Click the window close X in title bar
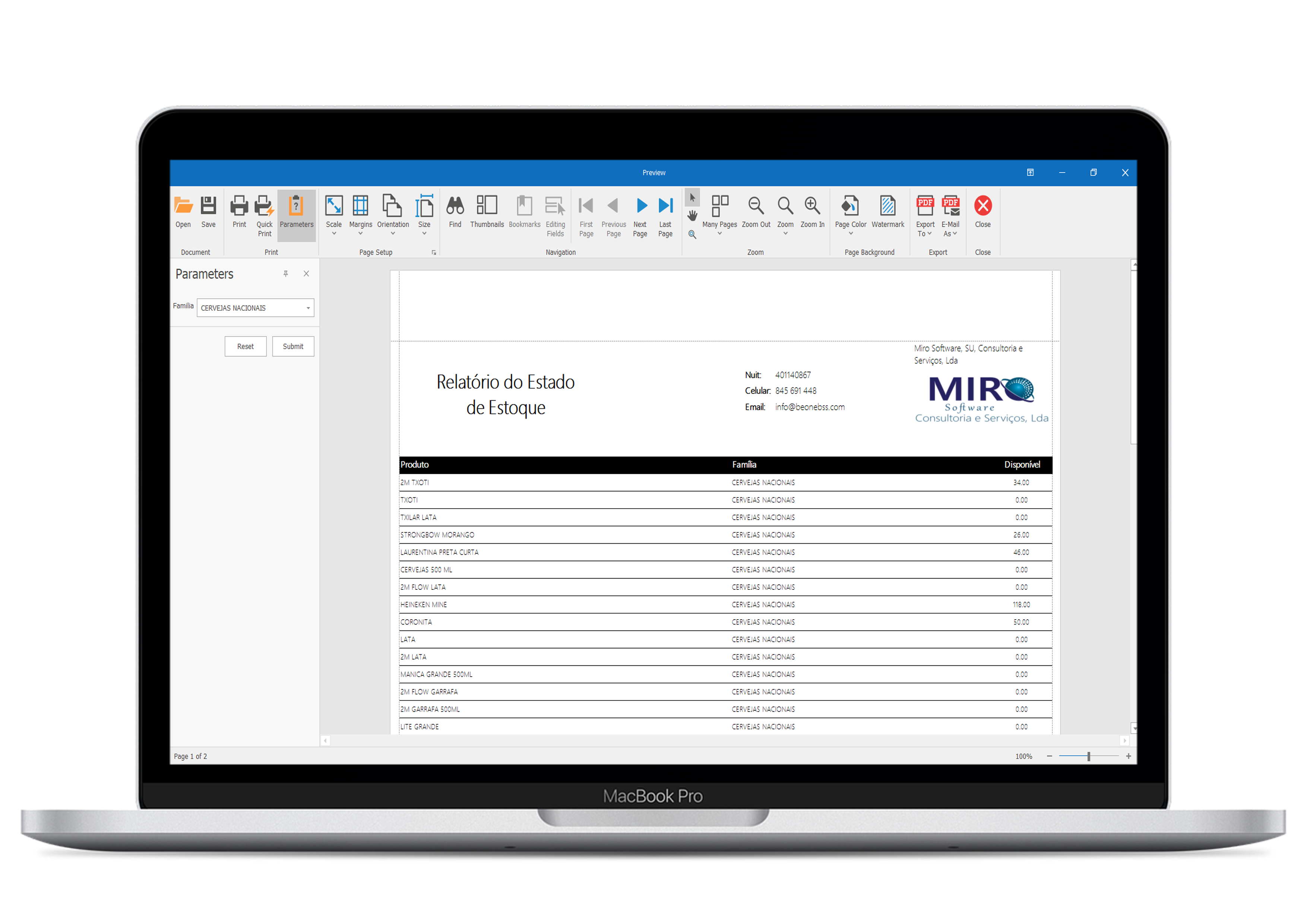Viewport: 1307px width, 924px height. tap(1125, 173)
